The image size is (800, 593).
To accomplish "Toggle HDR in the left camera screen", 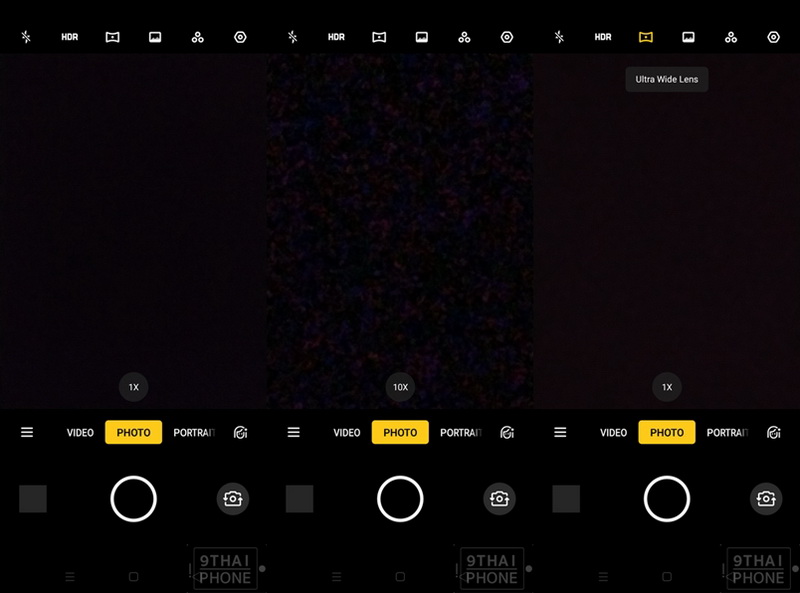I will pyautogui.click(x=69, y=37).
